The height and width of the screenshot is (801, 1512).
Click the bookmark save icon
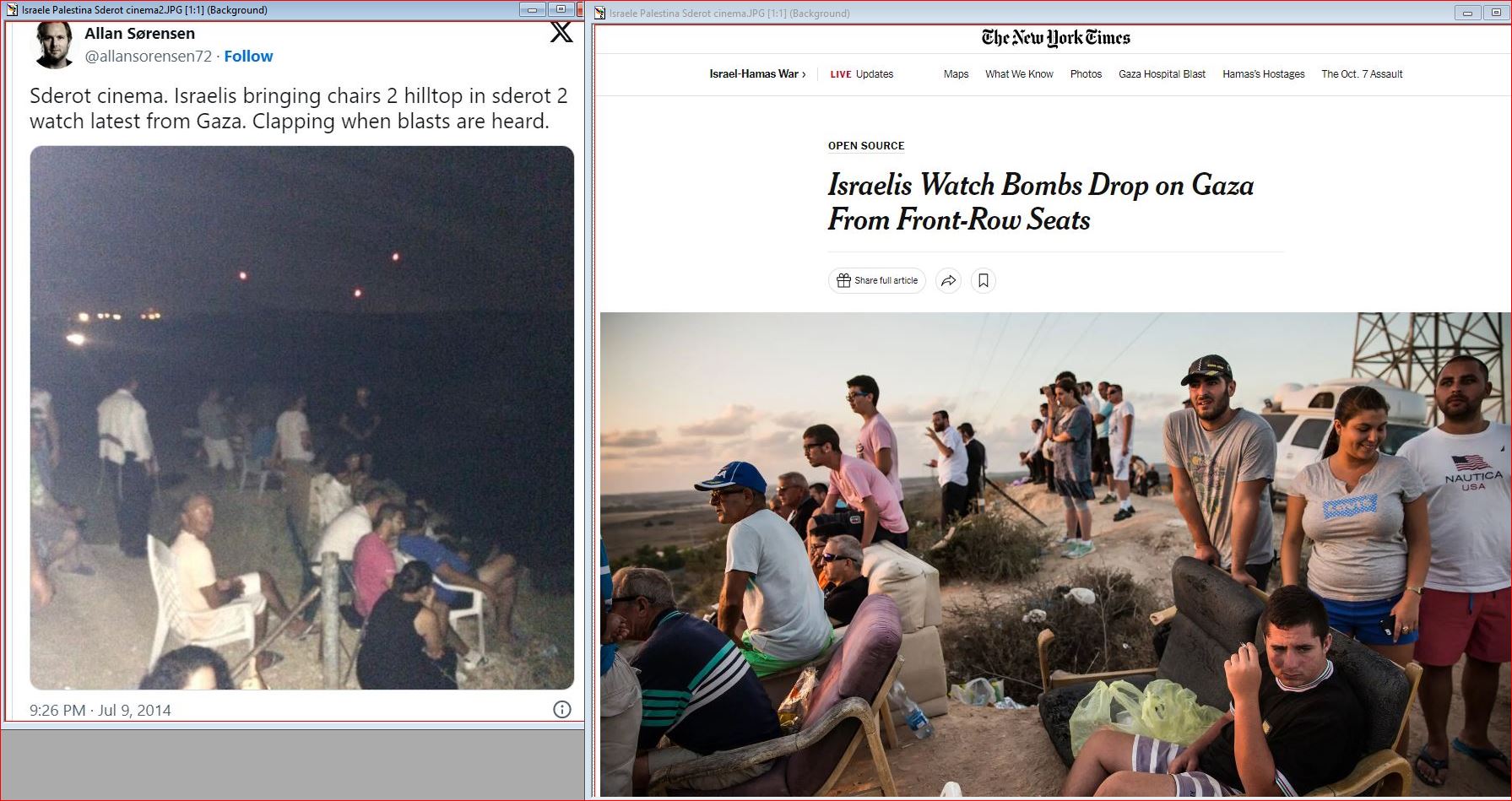pyautogui.click(x=984, y=281)
